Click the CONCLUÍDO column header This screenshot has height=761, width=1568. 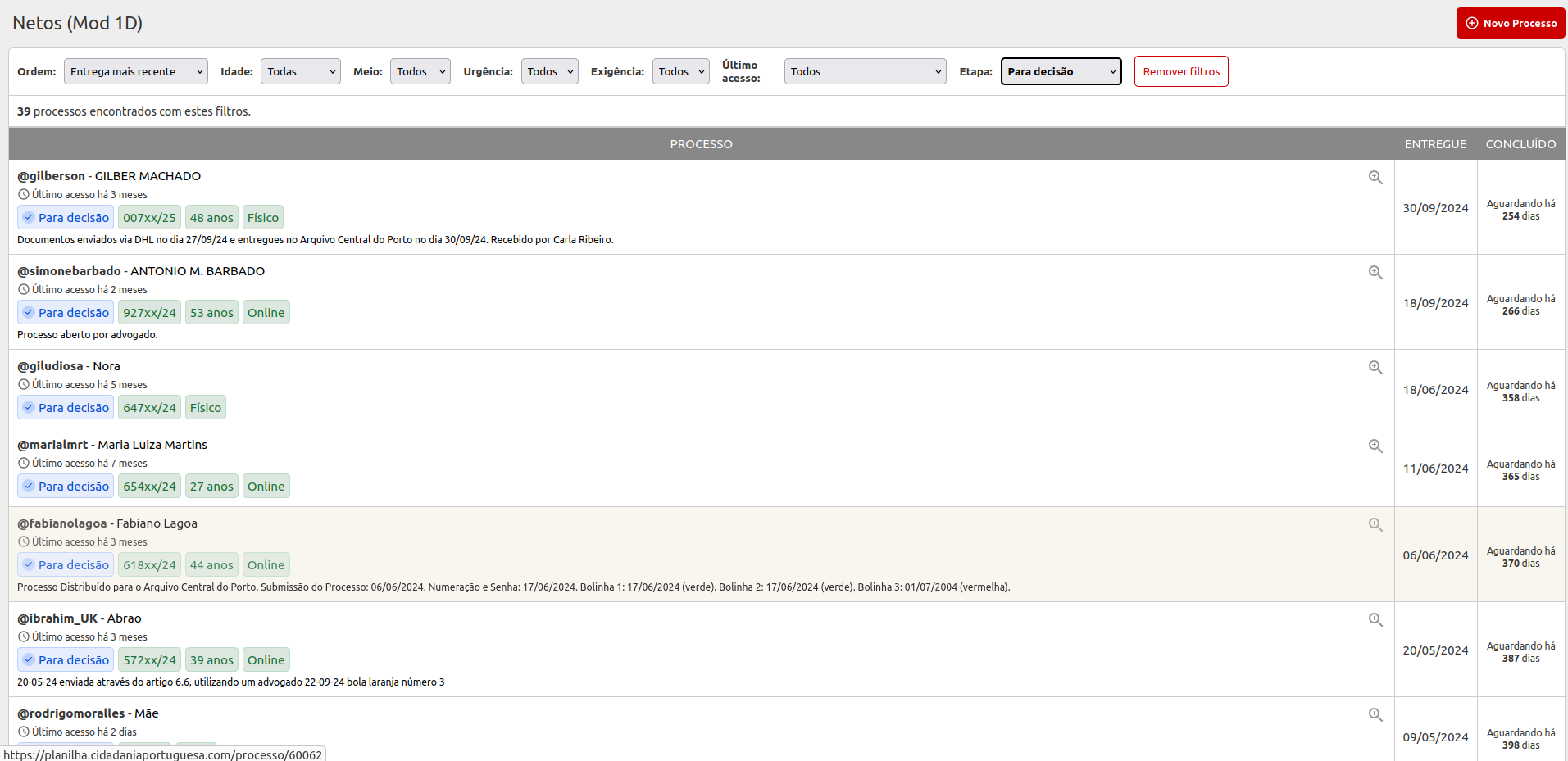1520,144
